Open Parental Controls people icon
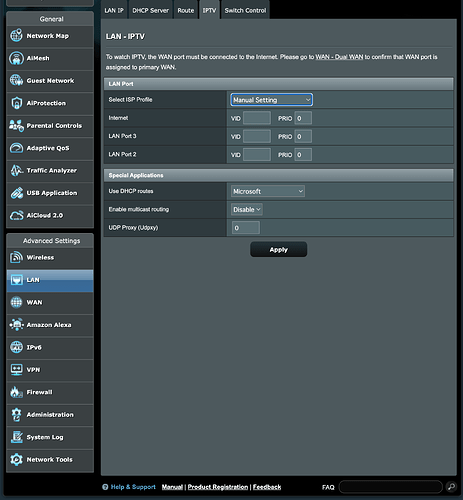This screenshot has width=463, height=500. (16, 126)
